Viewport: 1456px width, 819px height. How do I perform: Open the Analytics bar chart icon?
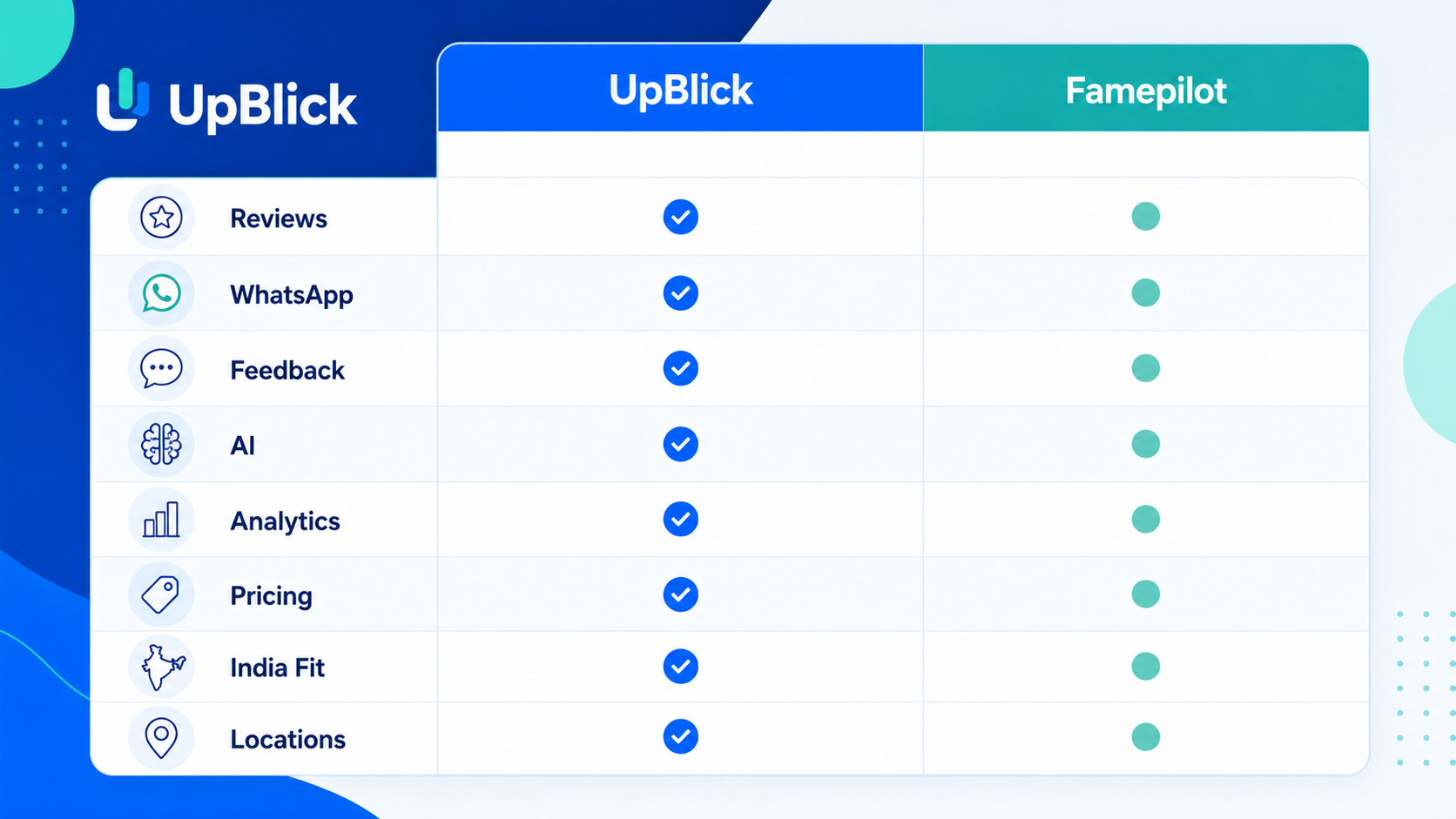[x=161, y=520]
